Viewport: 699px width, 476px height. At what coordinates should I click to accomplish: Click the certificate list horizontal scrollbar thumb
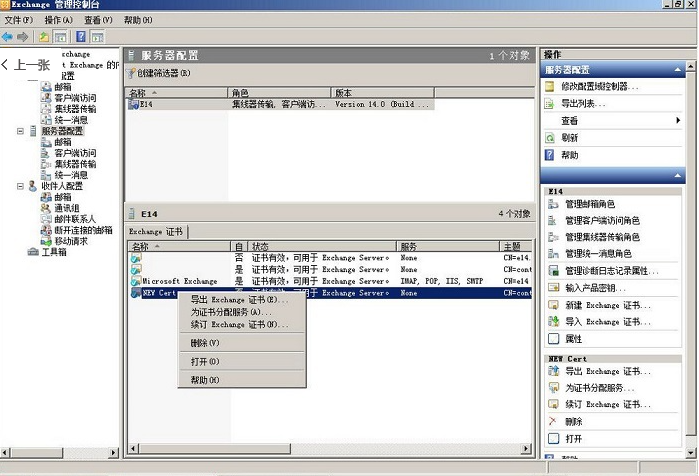pyautogui.click(x=214, y=448)
